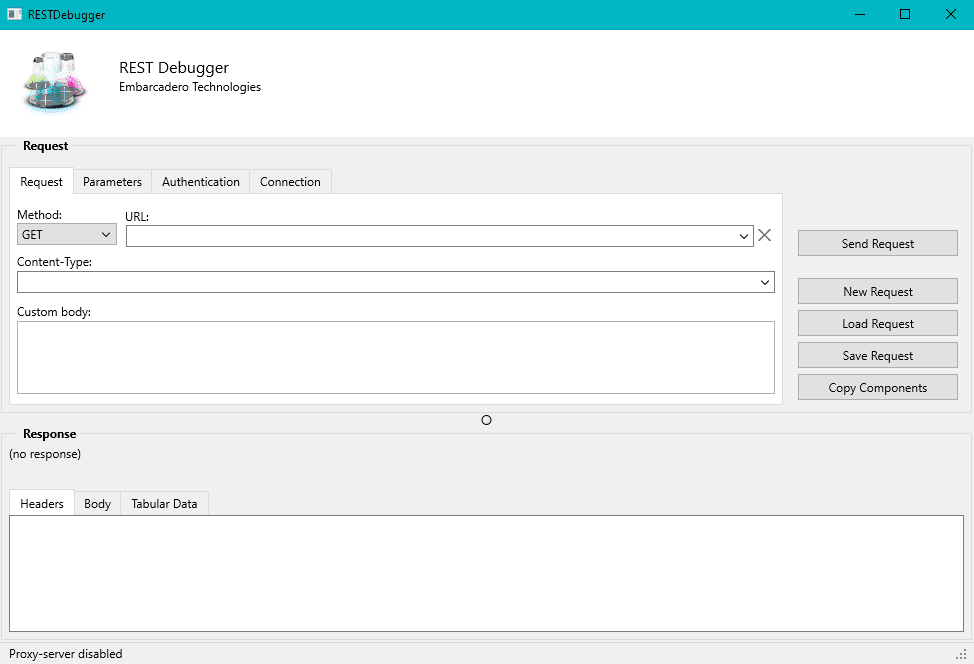Click the response headers list area
Screen dimensions: 974x664
pos(486,573)
